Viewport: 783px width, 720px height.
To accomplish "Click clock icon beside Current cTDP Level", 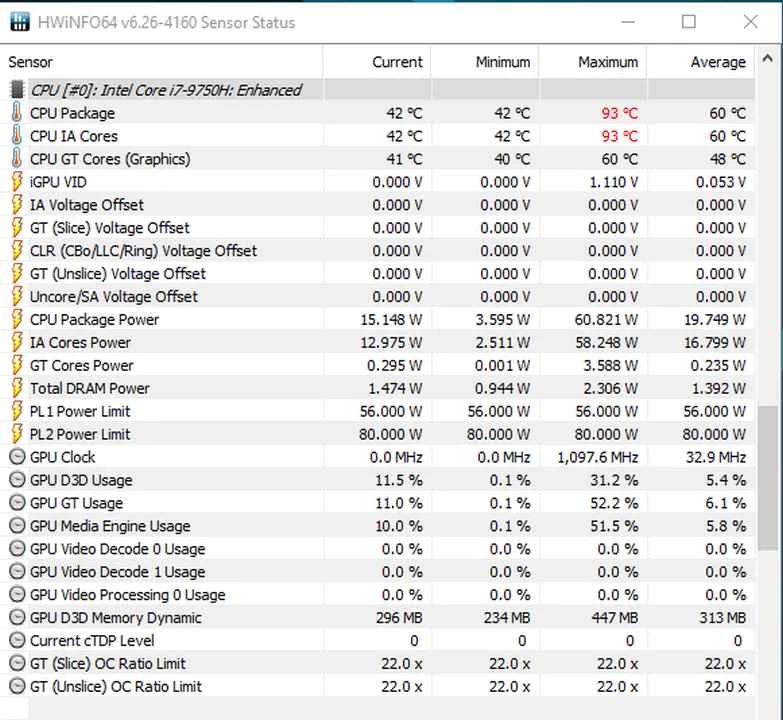I will [17, 641].
